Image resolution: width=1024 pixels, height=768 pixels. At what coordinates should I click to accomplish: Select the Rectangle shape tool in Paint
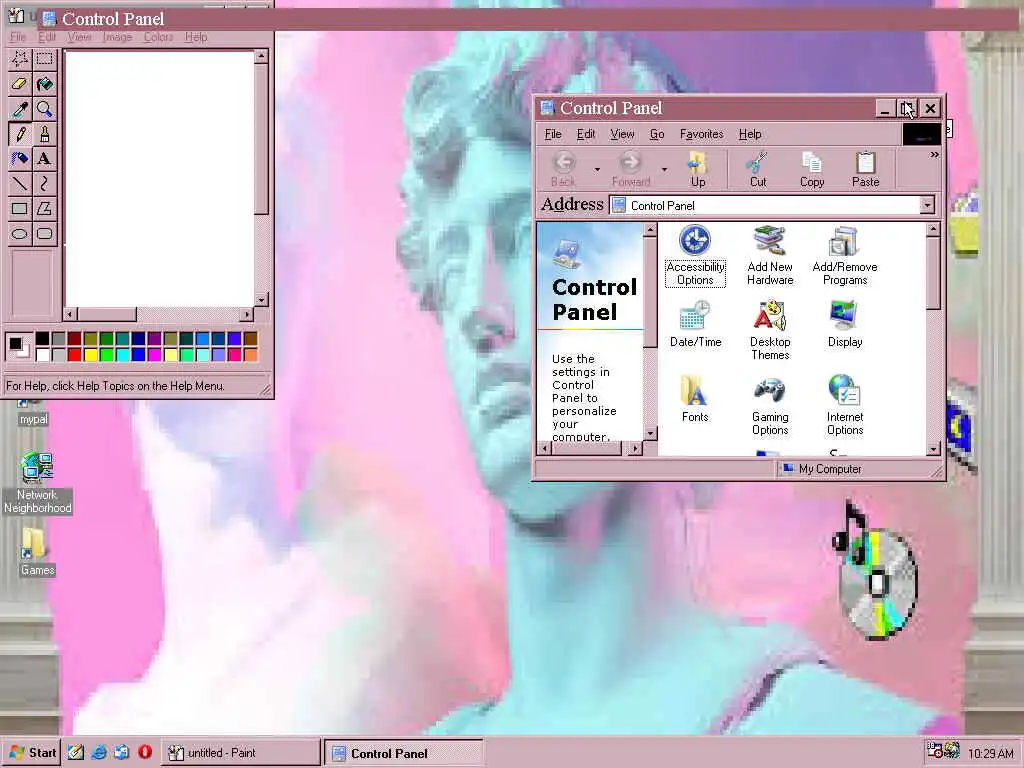coord(20,209)
